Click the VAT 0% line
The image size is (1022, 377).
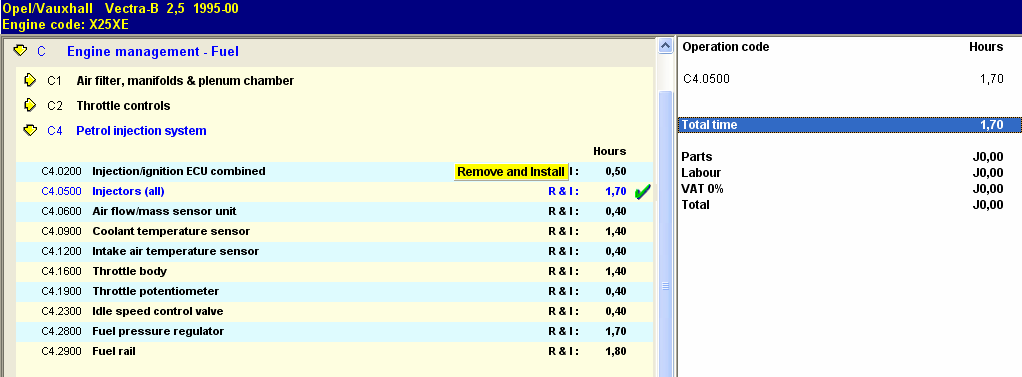pos(842,189)
